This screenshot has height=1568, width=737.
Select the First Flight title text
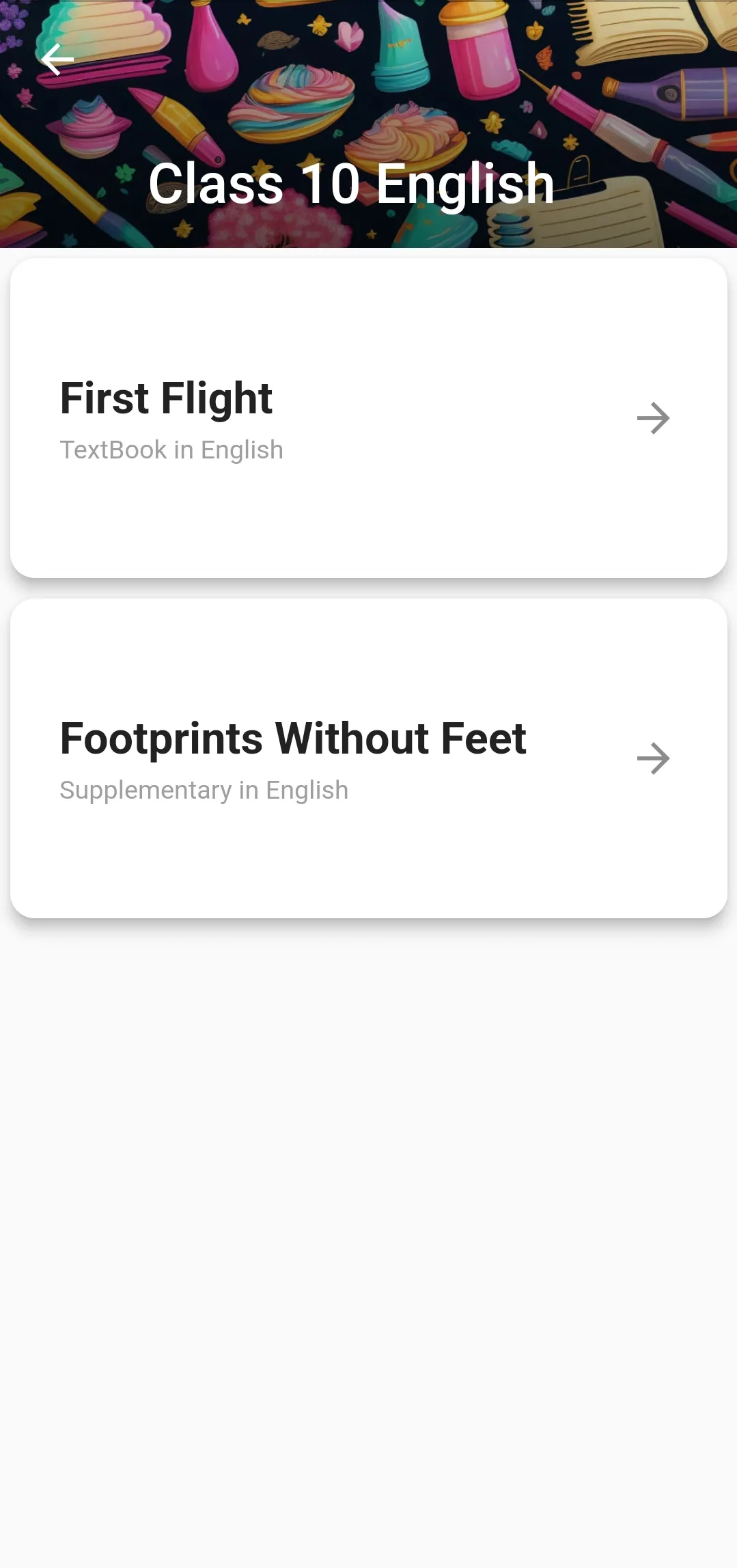click(x=167, y=398)
